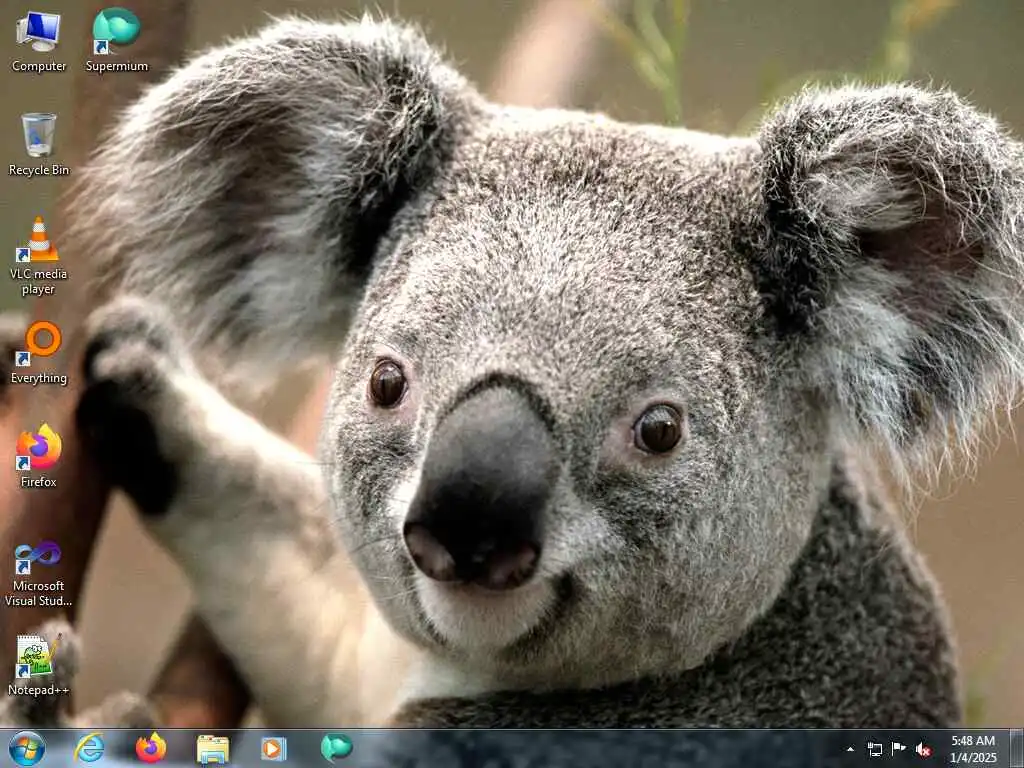The image size is (1024, 768).
Task: Launch Supermium from the taskbar
Action: [336, 748]
